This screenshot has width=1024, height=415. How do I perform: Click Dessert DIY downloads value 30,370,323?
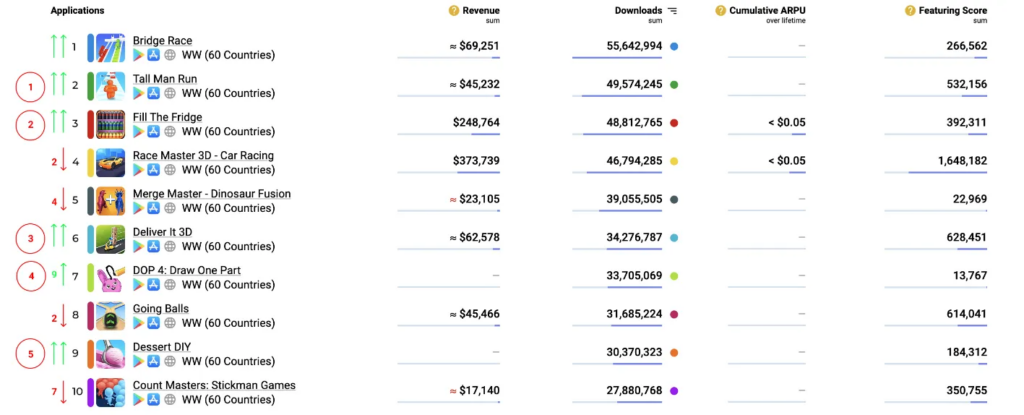(624, 352)
